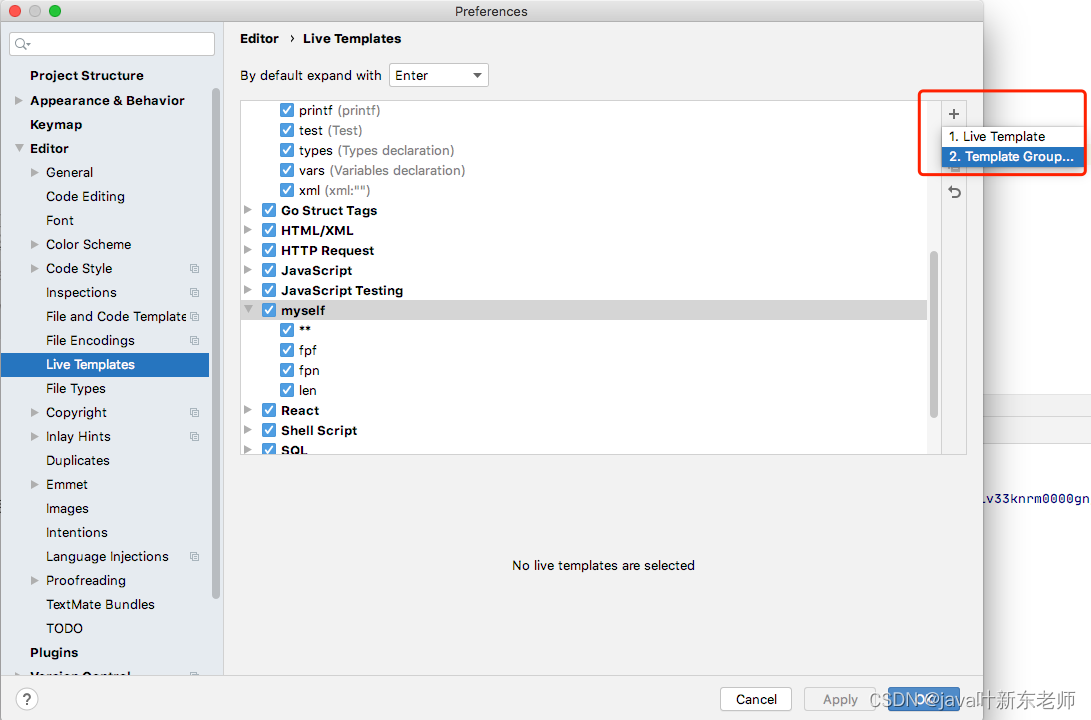Viewport: 1091px width, 720px height.
Task: Open the TextMate Bundles settings
Action: [100, 605]
